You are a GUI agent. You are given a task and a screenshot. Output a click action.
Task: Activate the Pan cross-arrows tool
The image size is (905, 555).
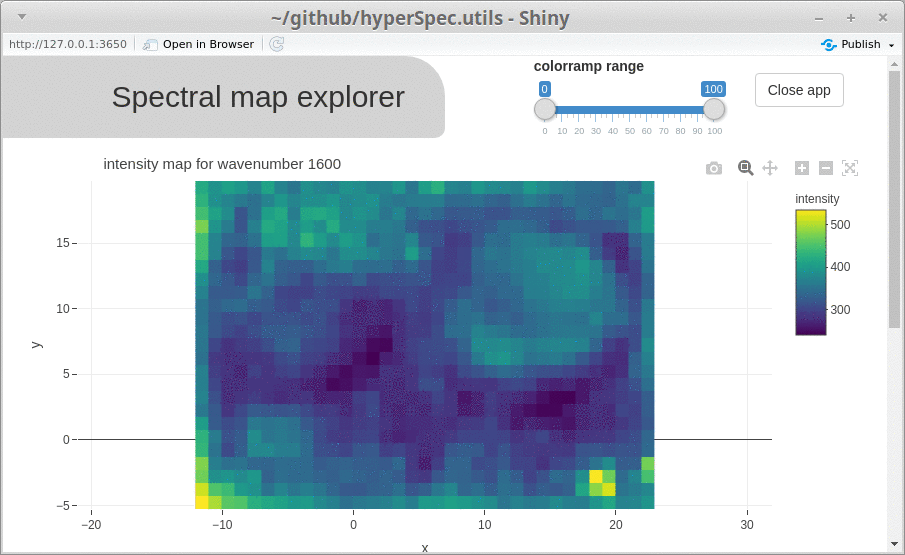(x=770, y=168)
